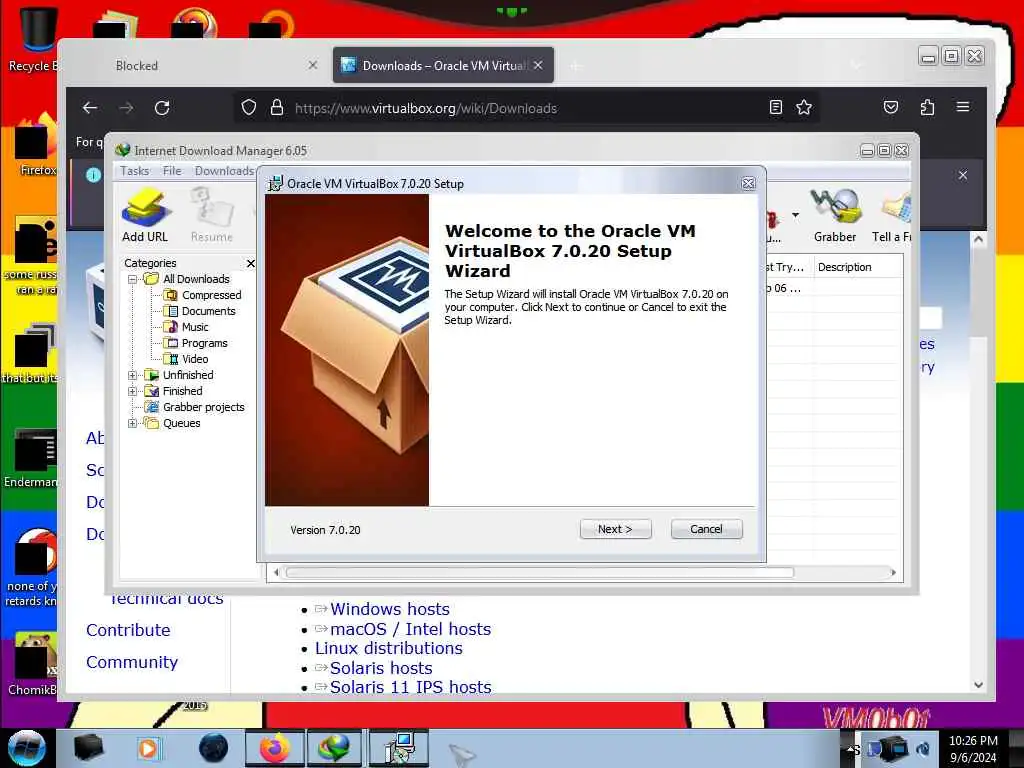Open the Solaris hosts link

(x=381, y=668)
